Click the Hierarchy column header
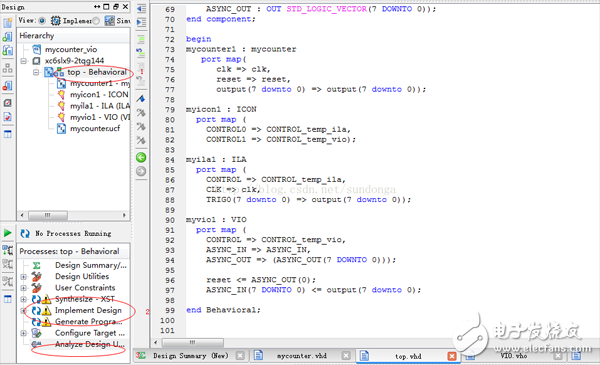Screen dimensions: 600x365 tap(73, 36)
